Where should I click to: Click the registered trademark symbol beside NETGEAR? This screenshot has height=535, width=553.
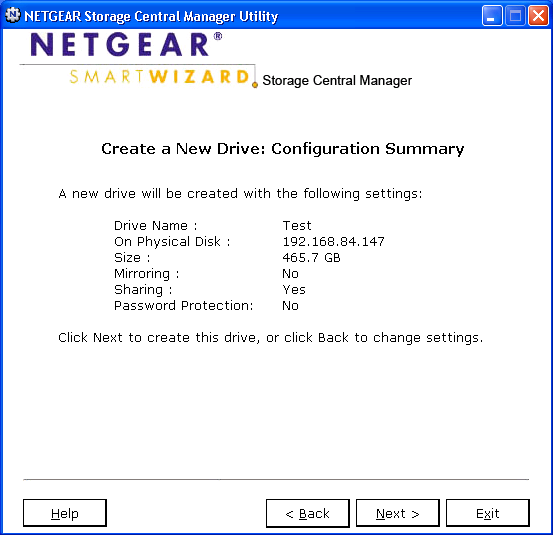click(x=218, y=36)
